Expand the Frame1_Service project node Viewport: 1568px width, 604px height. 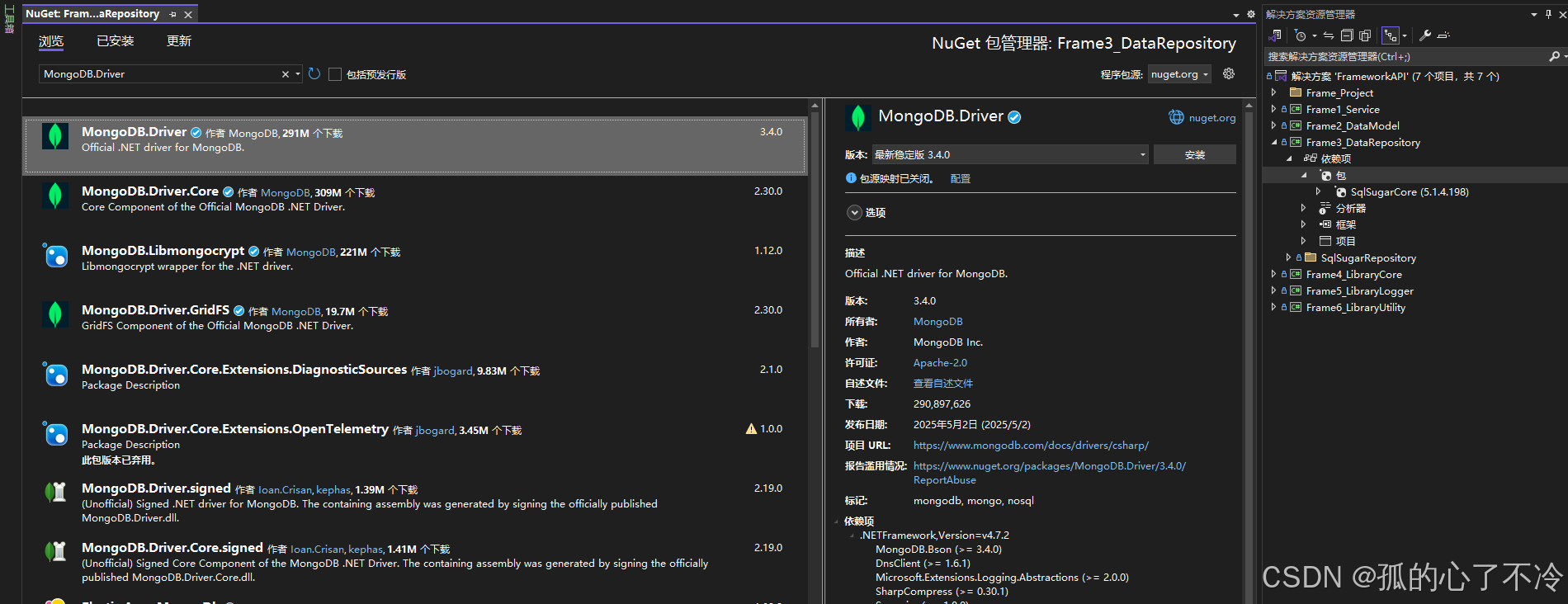(x=1274, y=109)
